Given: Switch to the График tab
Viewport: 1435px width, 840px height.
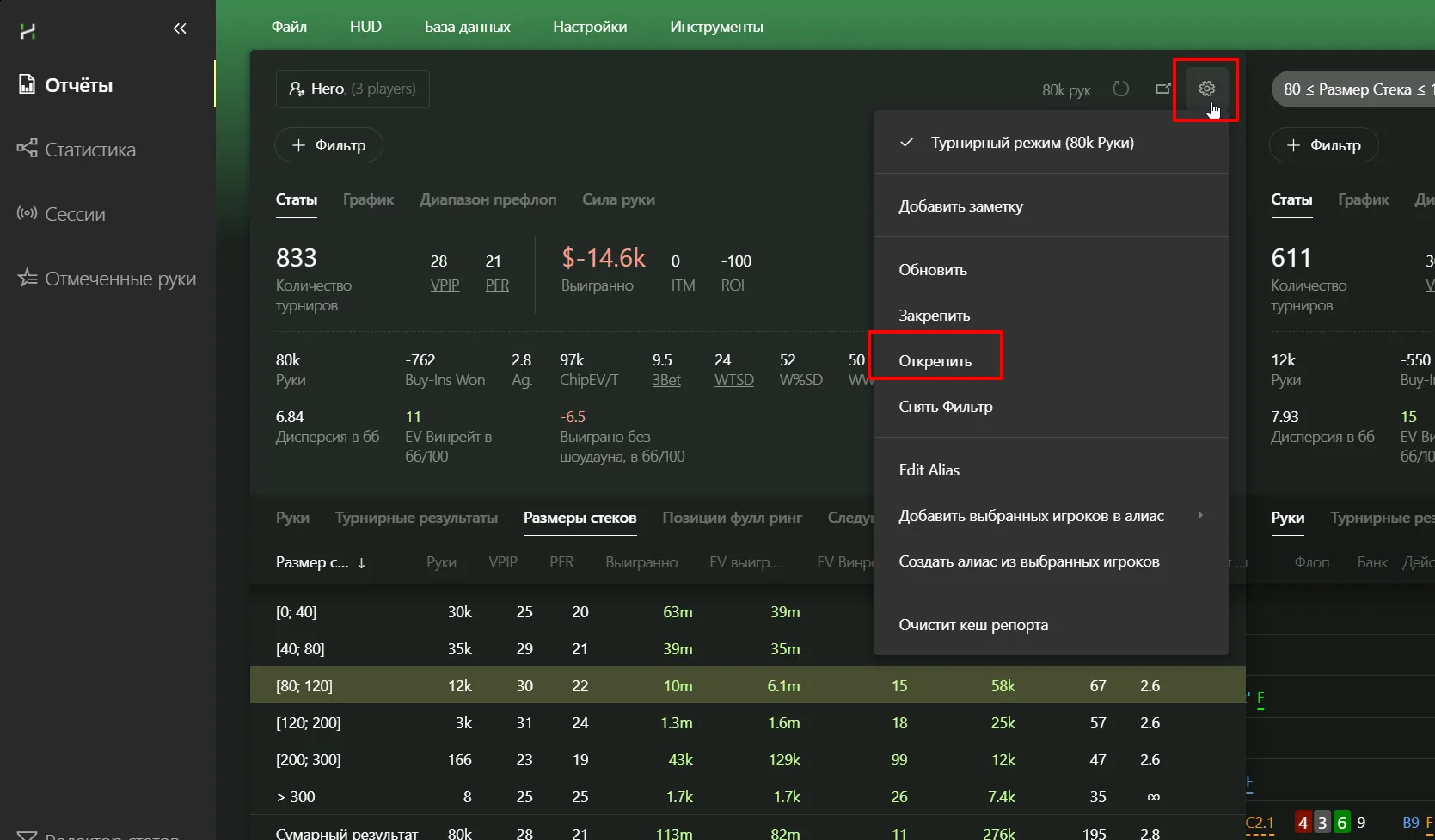Looking at the screenshot, I should click(368, 199).
